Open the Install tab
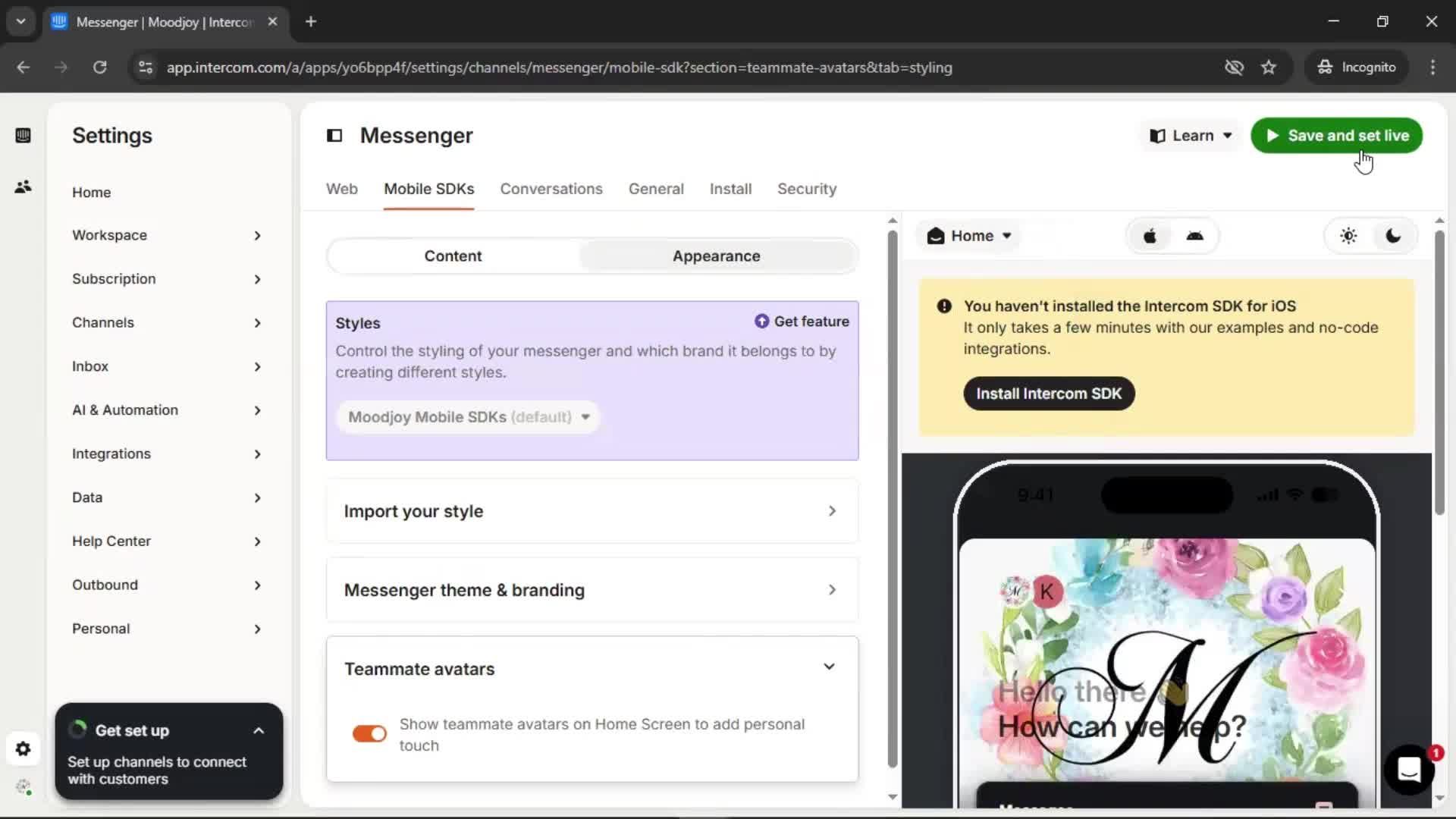1456x819 pixels. coord(730,189)
